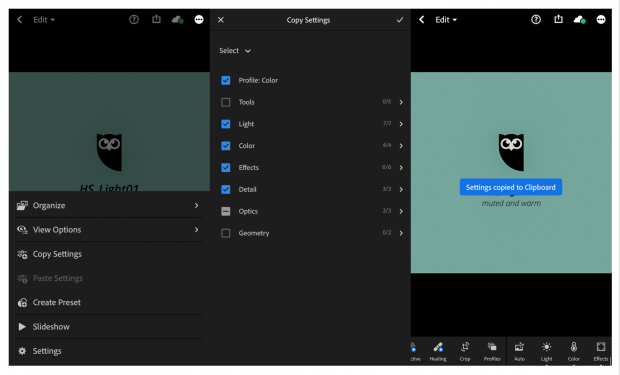
Task: Open View Options menu entry
Action: (109, 230)
